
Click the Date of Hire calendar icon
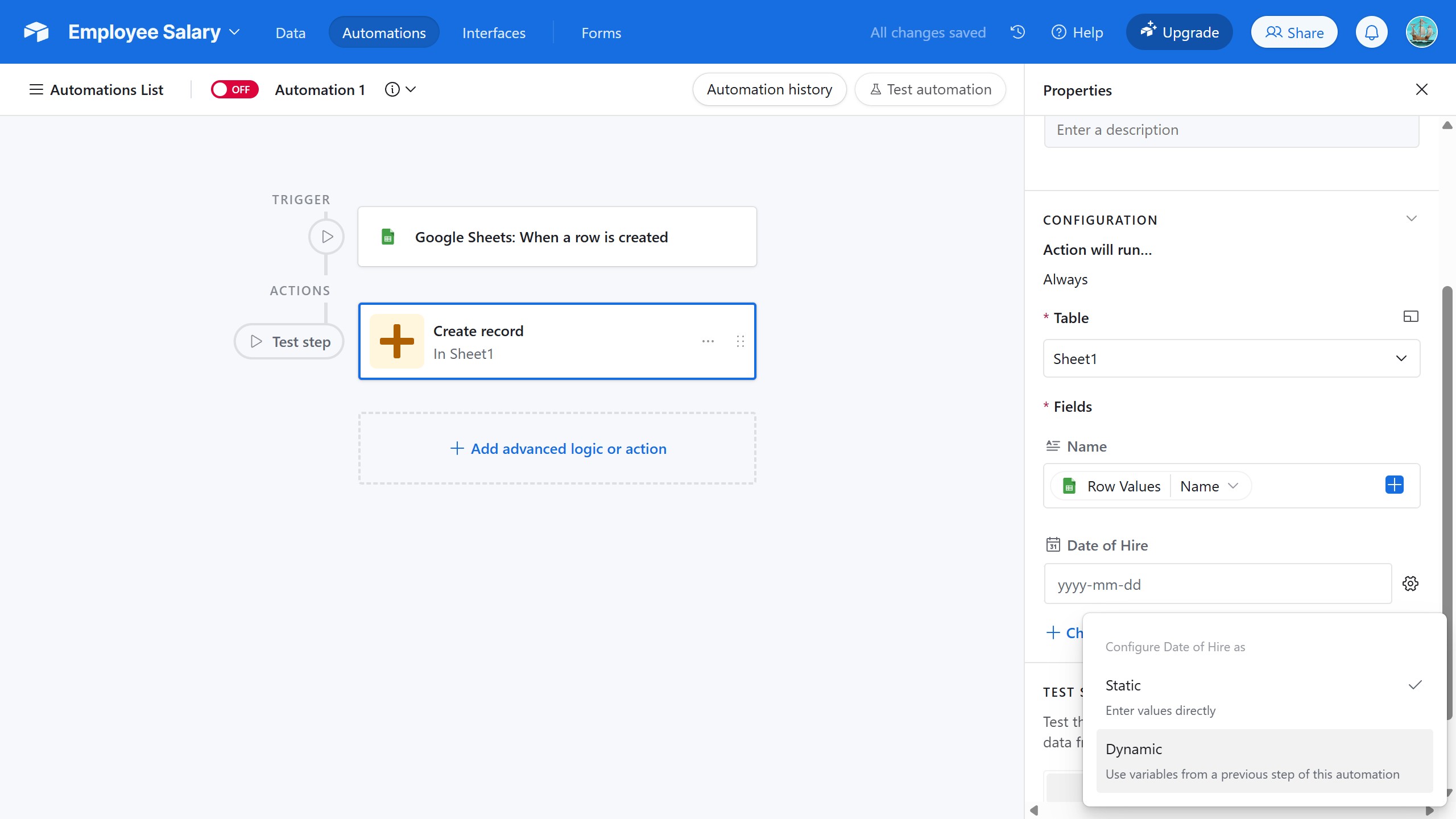click(1053, 545)
